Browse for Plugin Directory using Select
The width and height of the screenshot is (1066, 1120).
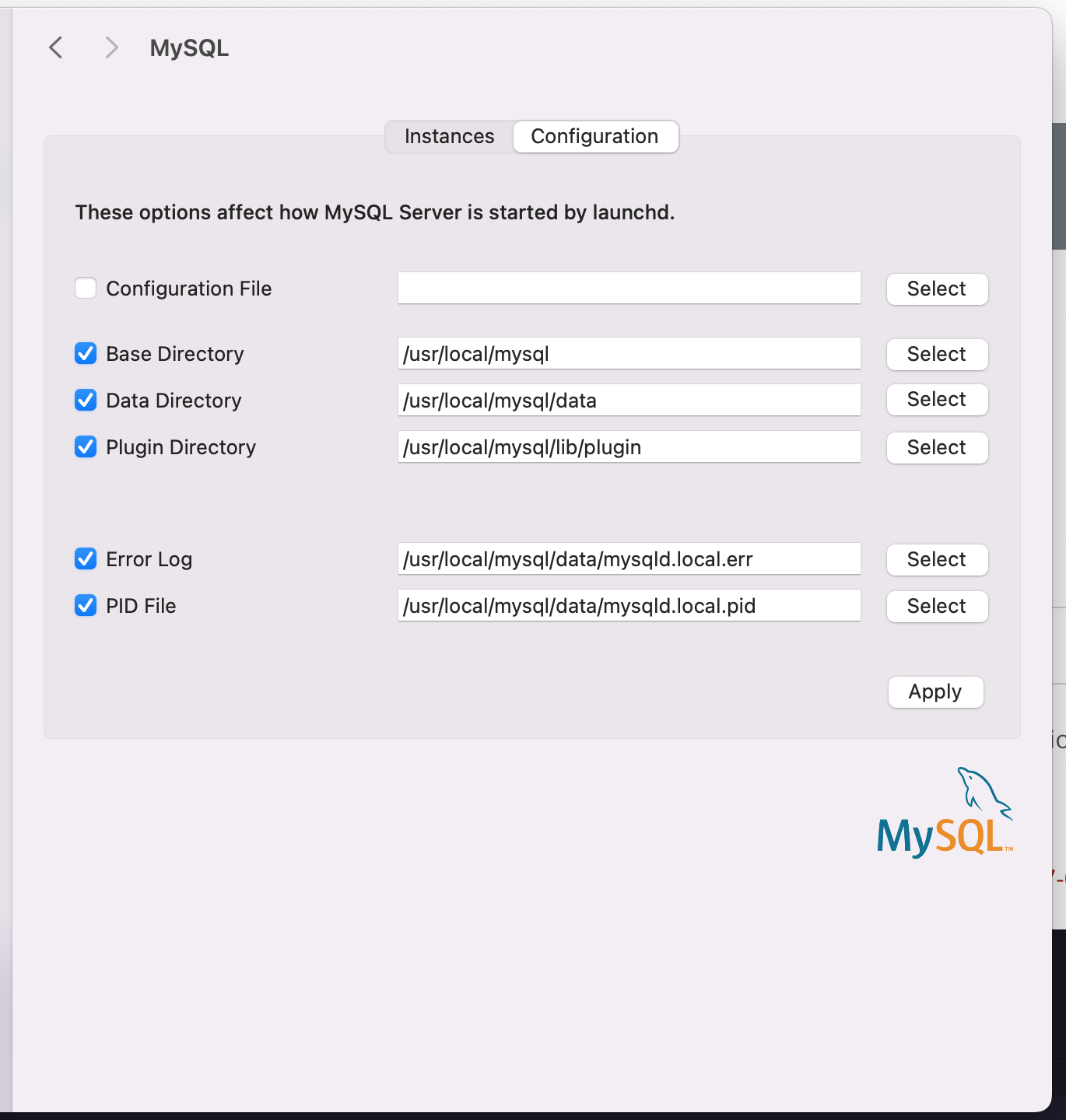[x=937, y=447]
